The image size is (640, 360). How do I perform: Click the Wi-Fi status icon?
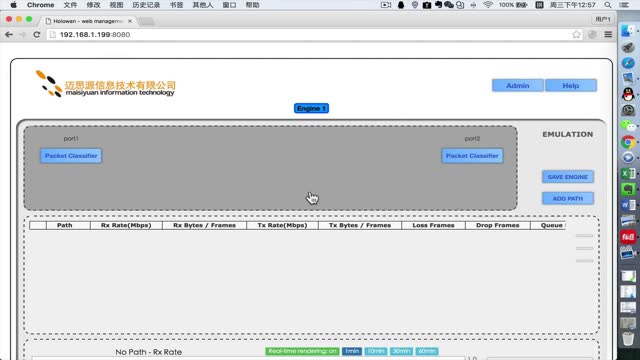click(x=488, y=5)
